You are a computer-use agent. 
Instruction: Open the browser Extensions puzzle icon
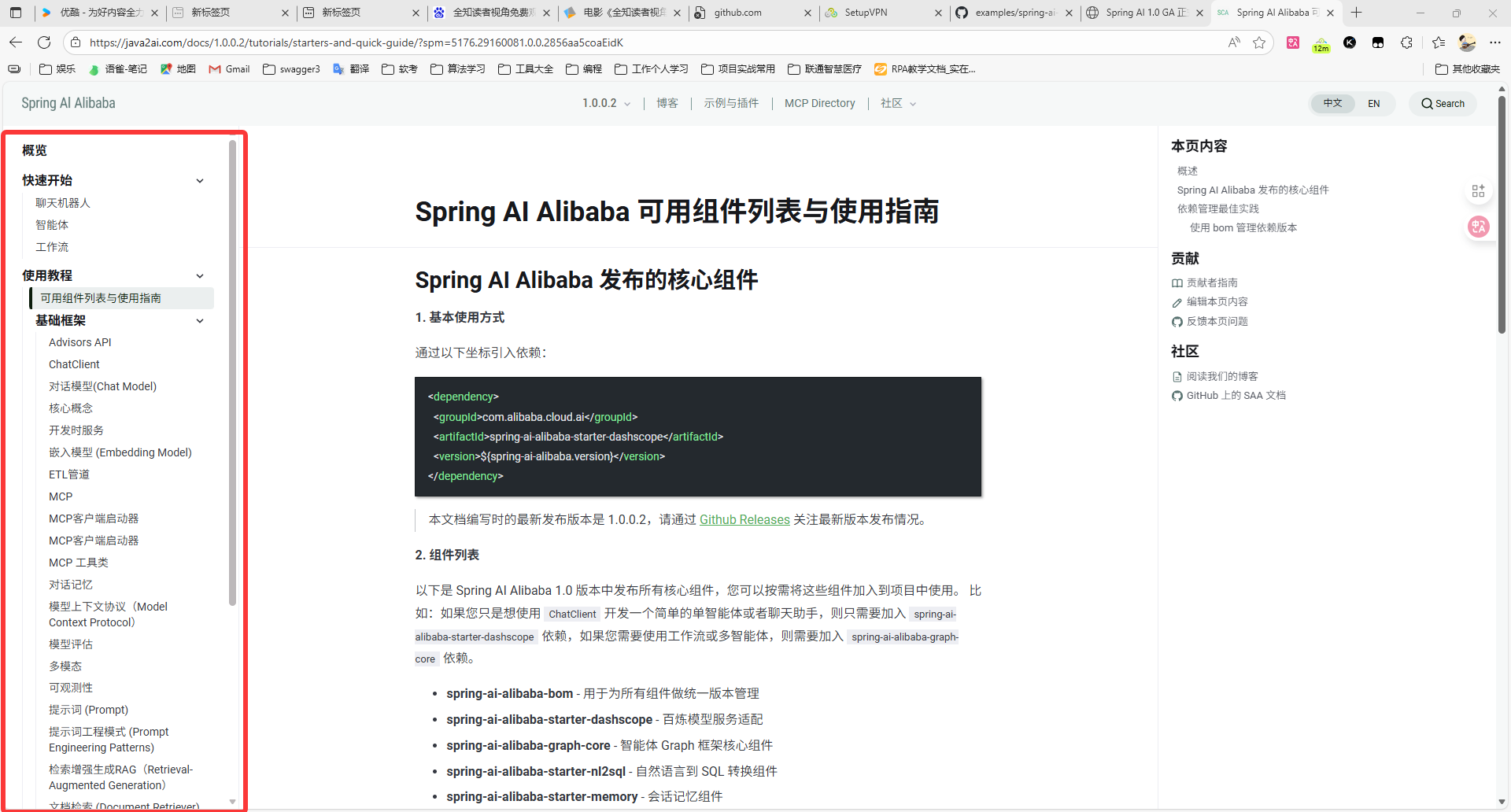1406,42
